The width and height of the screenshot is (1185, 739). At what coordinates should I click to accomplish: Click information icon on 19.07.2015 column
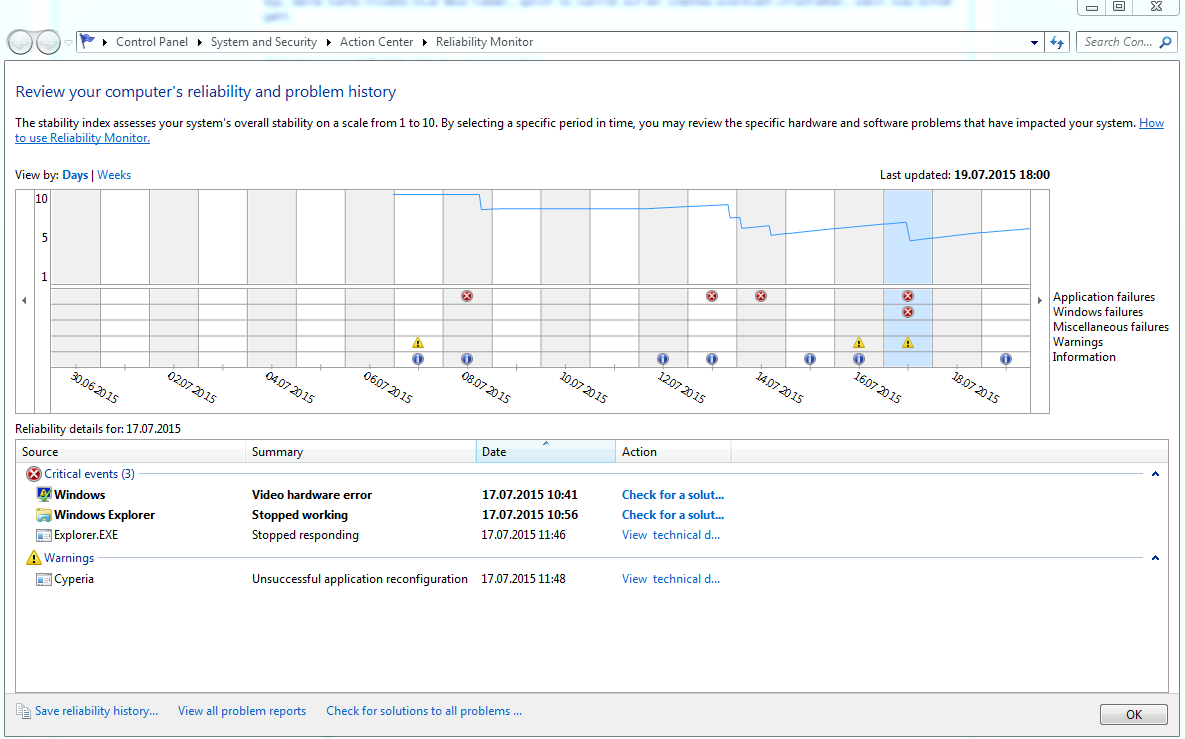pos(1005,359)
